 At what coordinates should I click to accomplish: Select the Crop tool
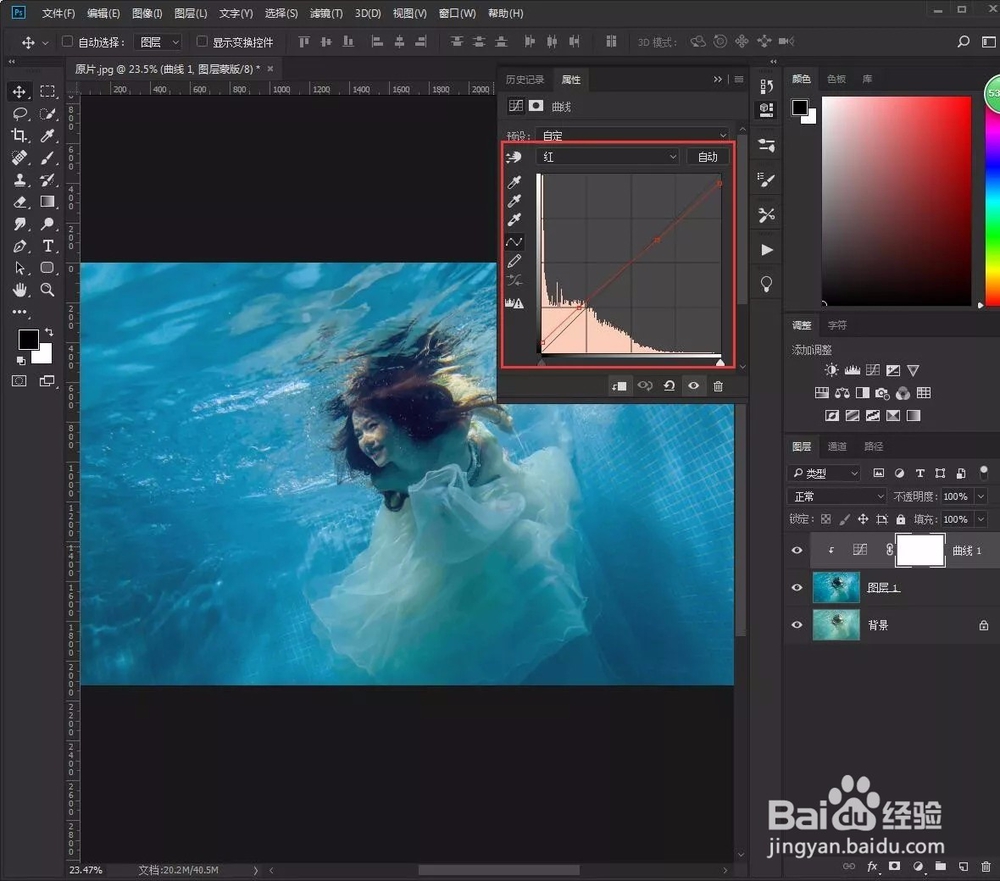19,135
